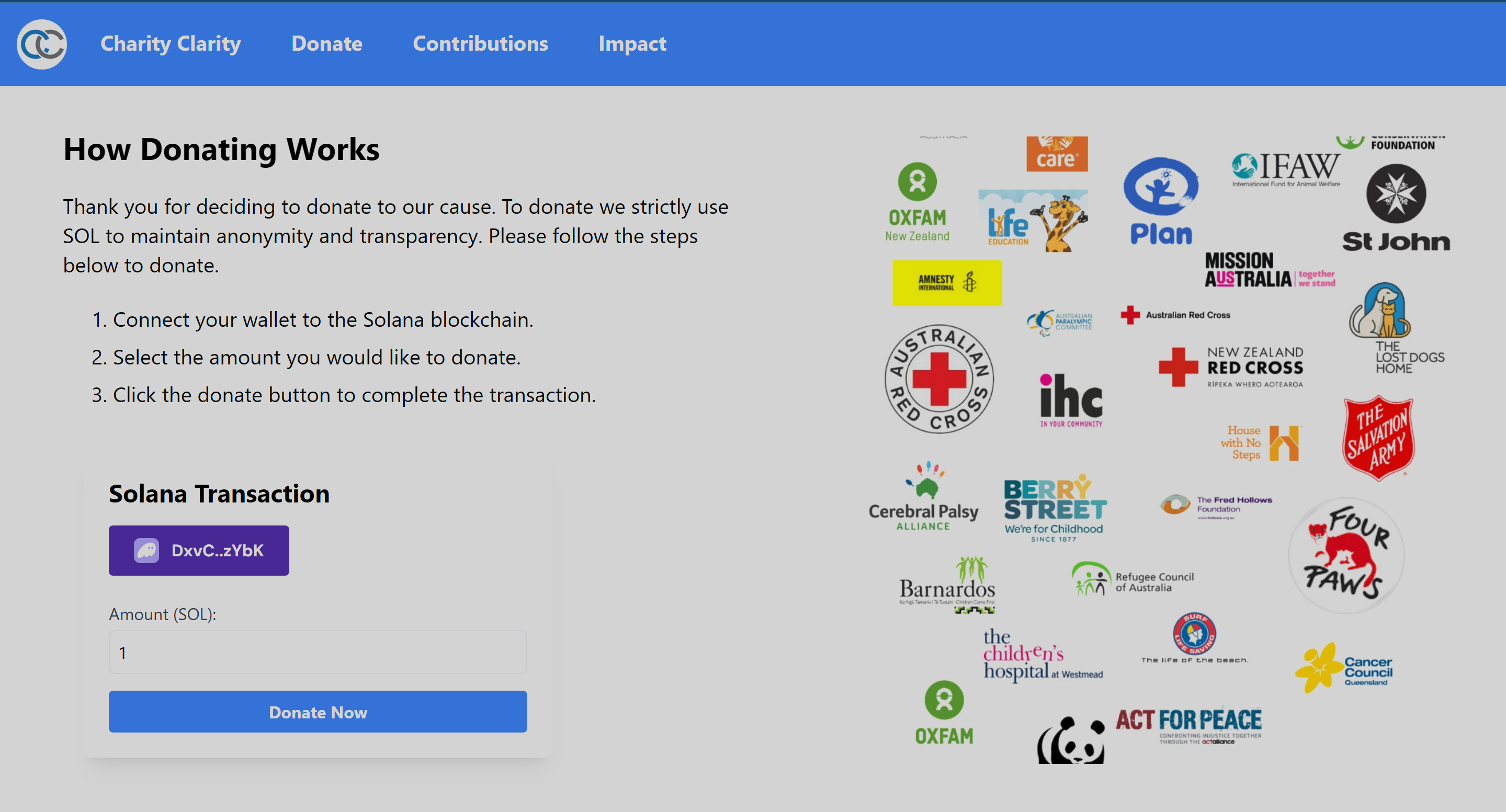Click the Amnesty International yellow logo
The height and width of the screenshot is (812, 1506).
[946, 283]
